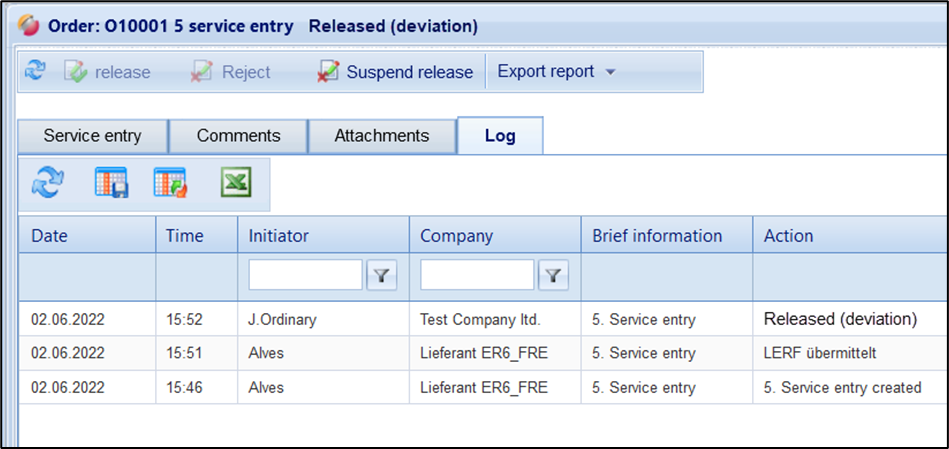Sort by the Date column header
This screenshot has width=949, height=449.
[x=56, y=236]
